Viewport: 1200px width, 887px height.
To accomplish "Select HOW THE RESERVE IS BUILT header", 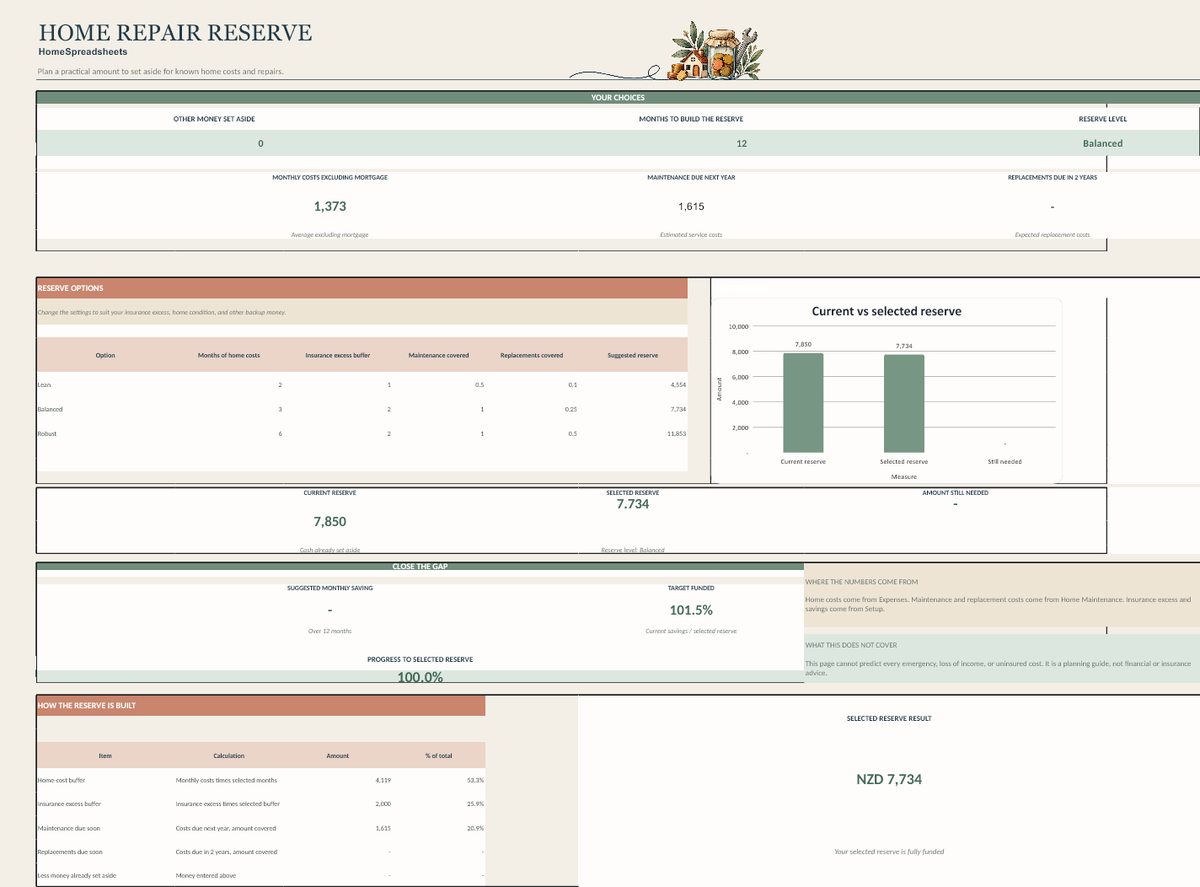I will pos(261,705).
